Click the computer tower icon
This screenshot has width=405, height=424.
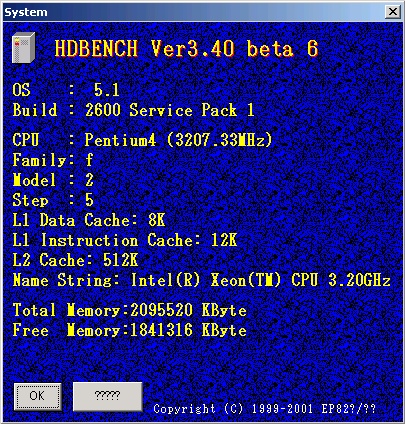pos(23,47)
